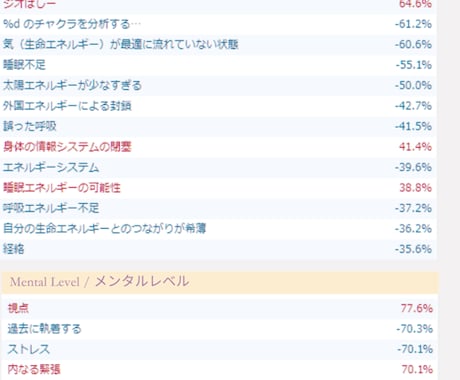The image size is (460, 380).
Task: Click the -70.1% value in ストレス row
Action: pyautogui.click(x=415, y=349)
